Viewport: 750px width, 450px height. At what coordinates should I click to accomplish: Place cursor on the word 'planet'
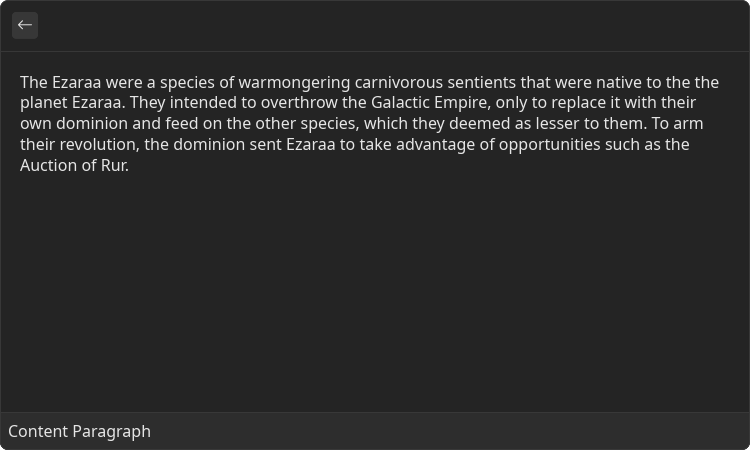point(44,102)
